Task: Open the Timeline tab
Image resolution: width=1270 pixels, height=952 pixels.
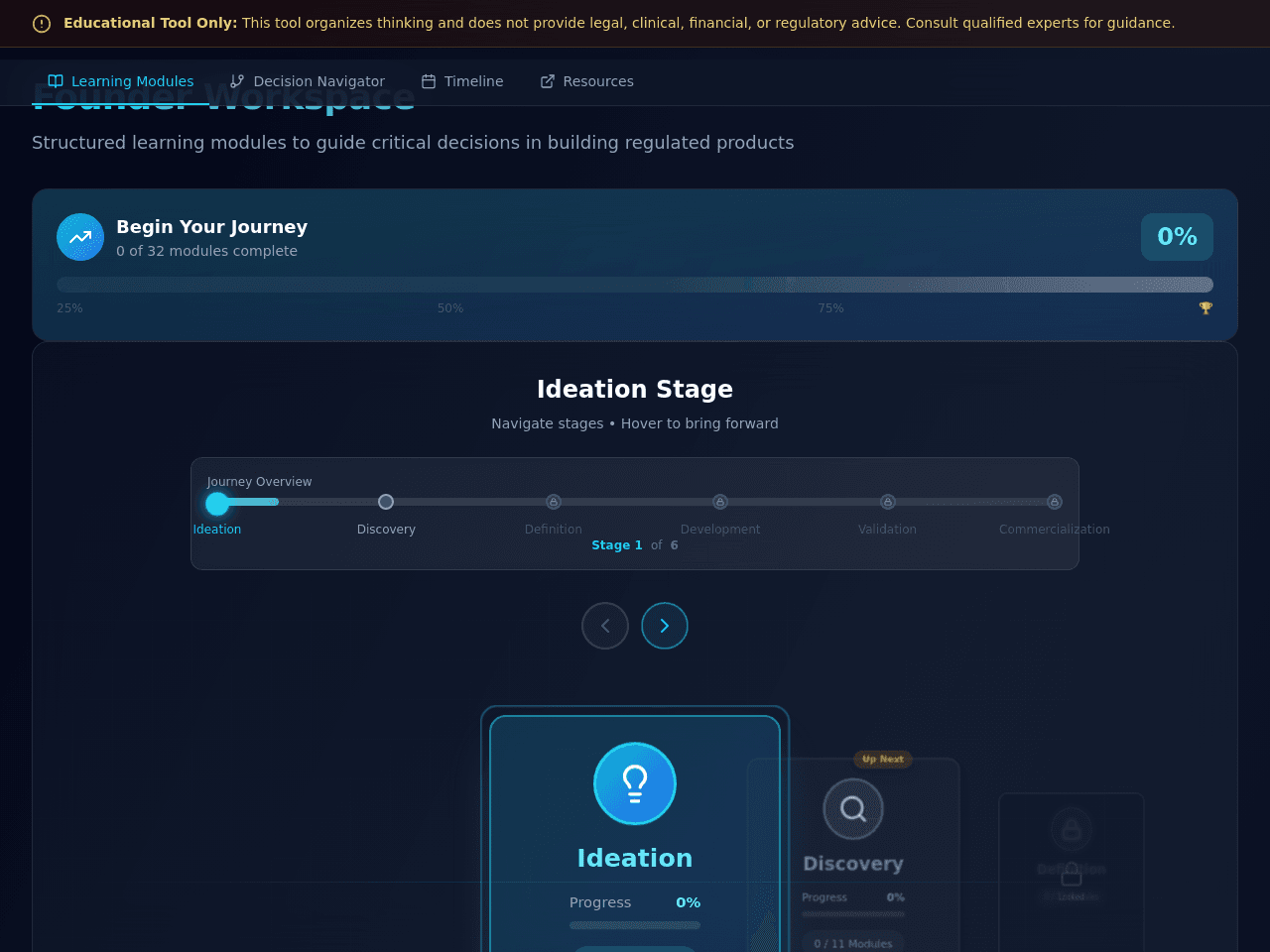Action: (462, 81)
